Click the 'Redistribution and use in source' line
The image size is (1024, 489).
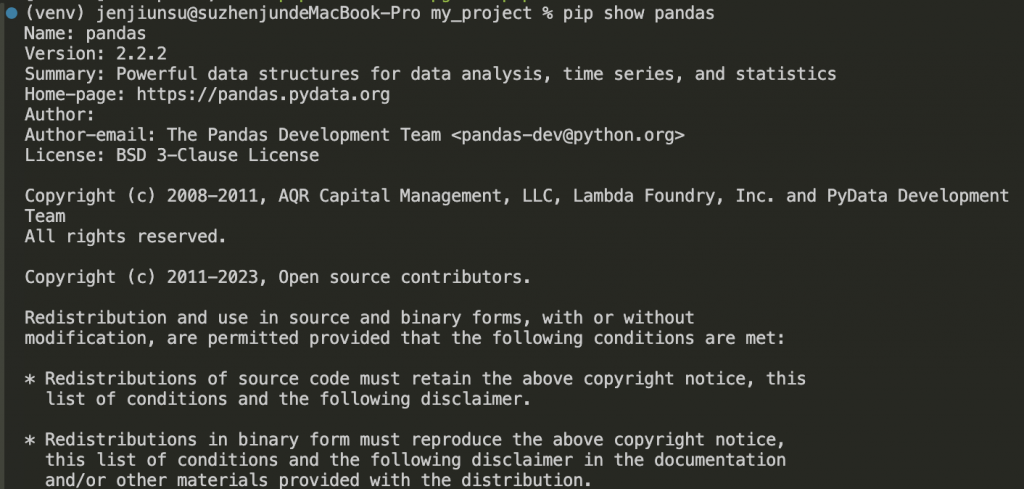[x=359, y=317]
